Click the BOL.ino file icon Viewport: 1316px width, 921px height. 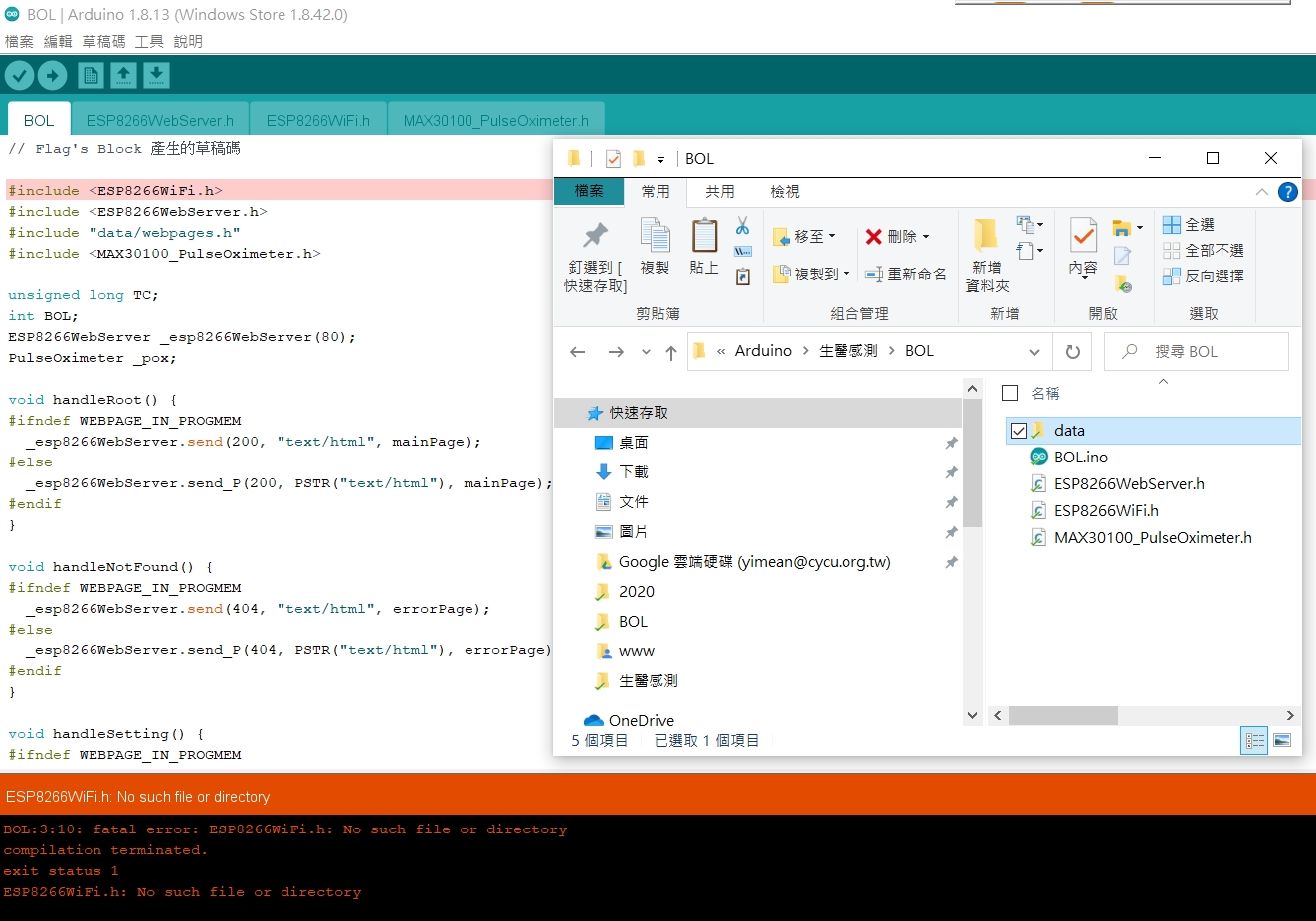click(x=1038, y=457)
